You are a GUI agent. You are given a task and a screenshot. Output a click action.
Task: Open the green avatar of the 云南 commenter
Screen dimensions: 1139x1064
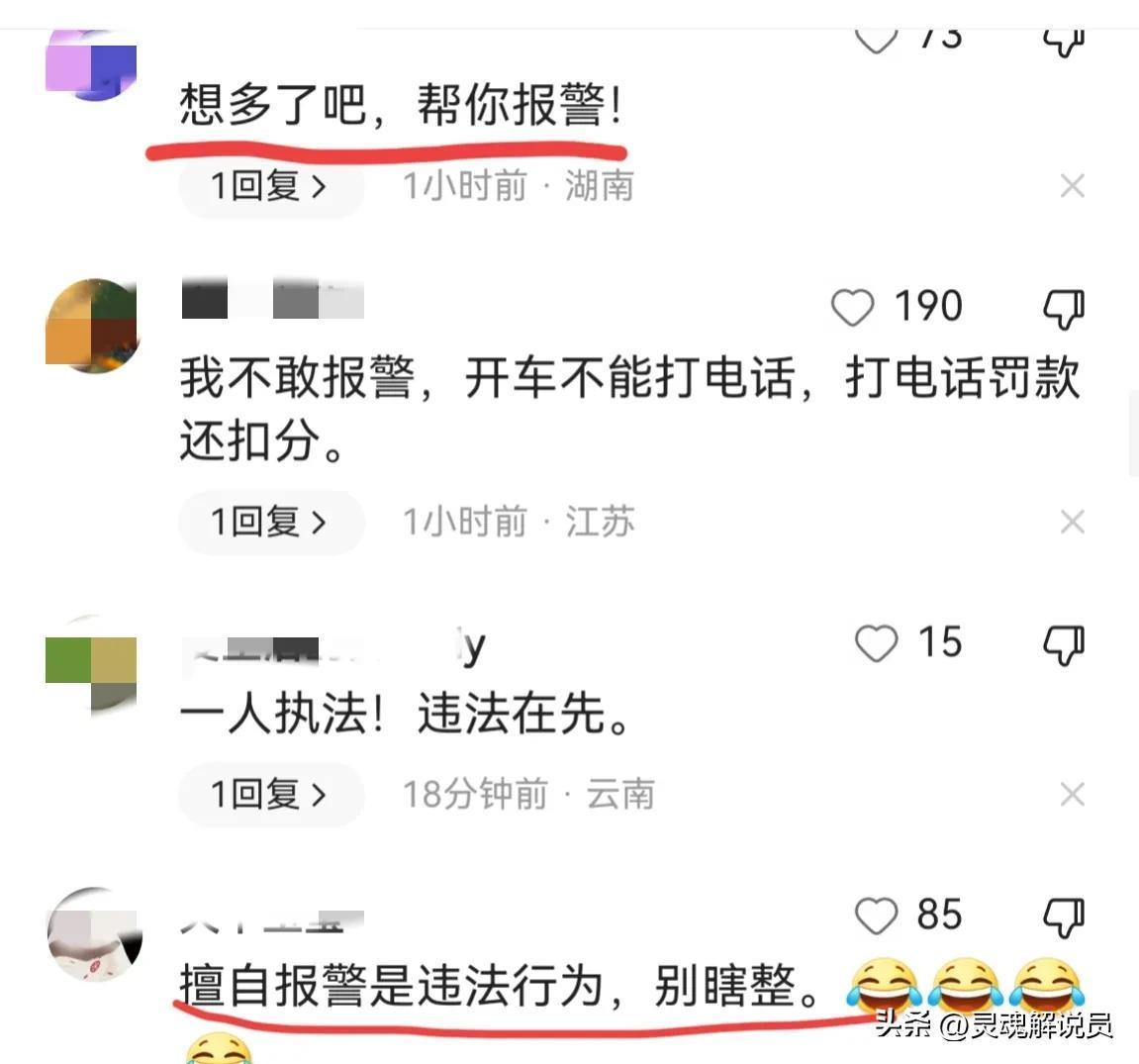[91, 665]
